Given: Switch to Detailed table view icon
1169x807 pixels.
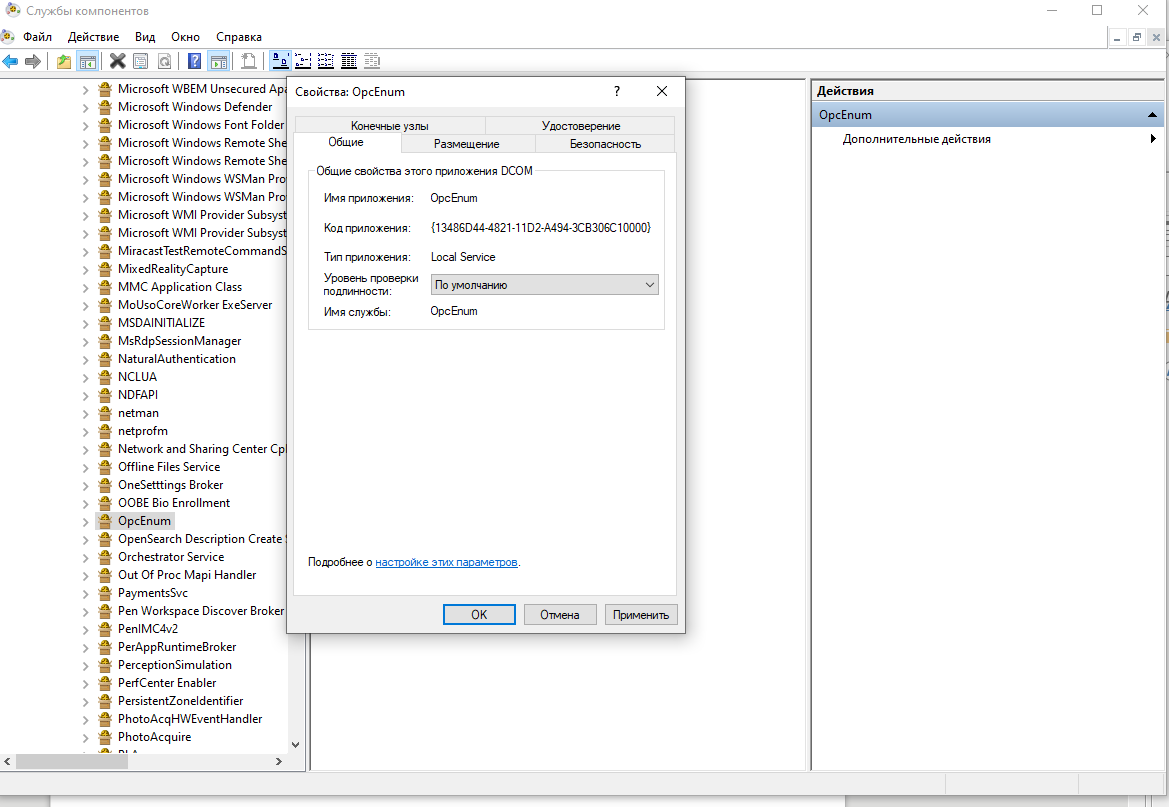Looking at the screenshot, I should (349, 61).
